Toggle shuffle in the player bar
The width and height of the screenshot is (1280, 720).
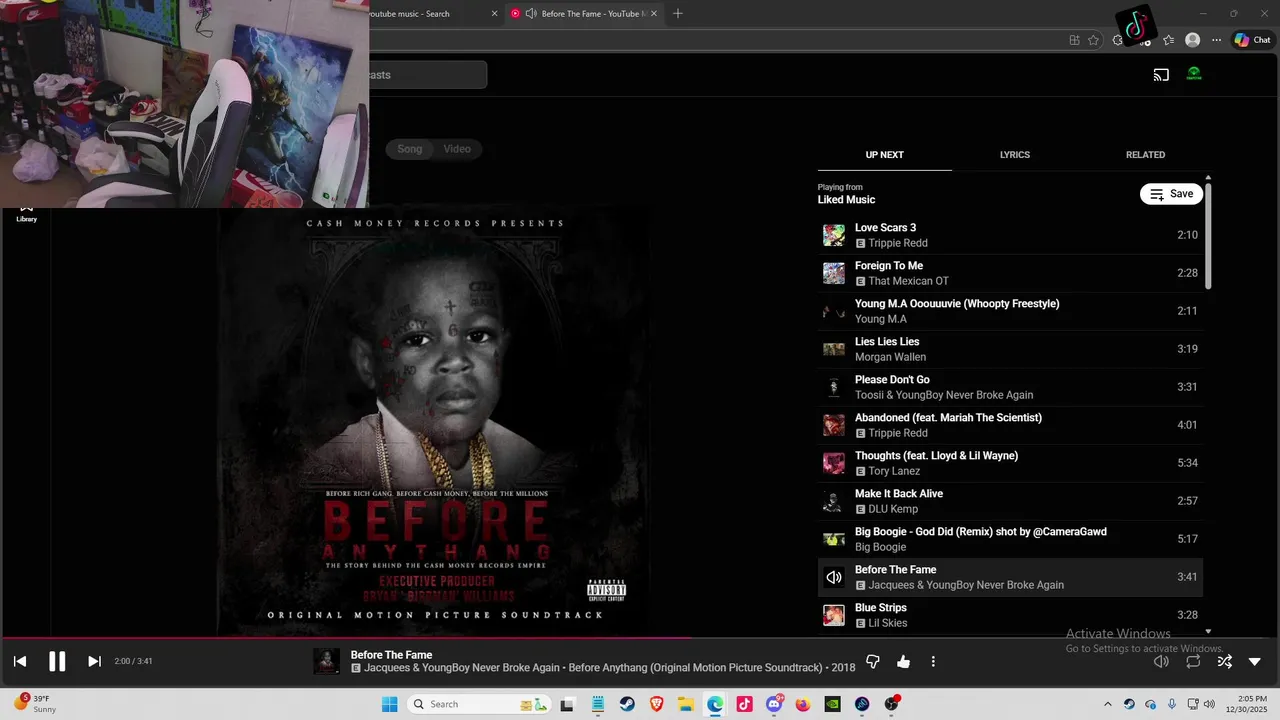tap(1224, 661)
